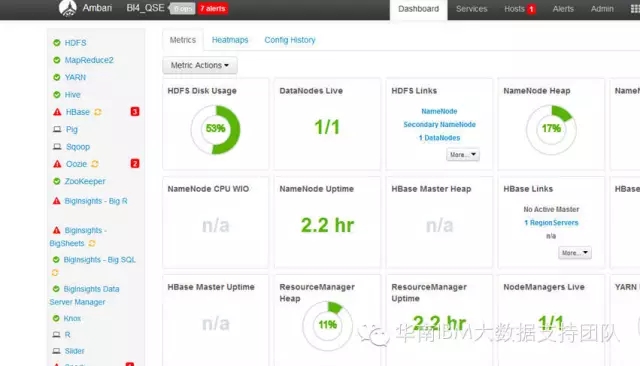640x366 pixels.
Task: Click the DataNodes Live 1/1 value
Action: click(327, 127)
